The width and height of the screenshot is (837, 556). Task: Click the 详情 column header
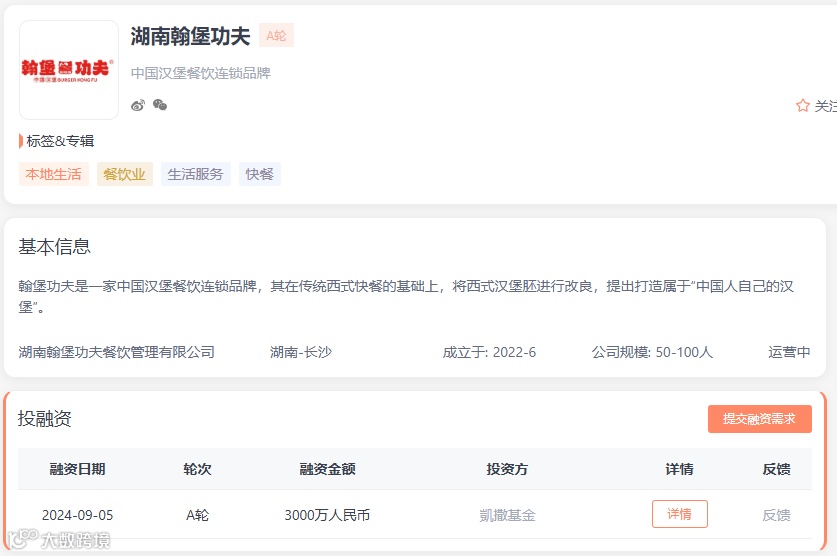[x=680, y=469]
